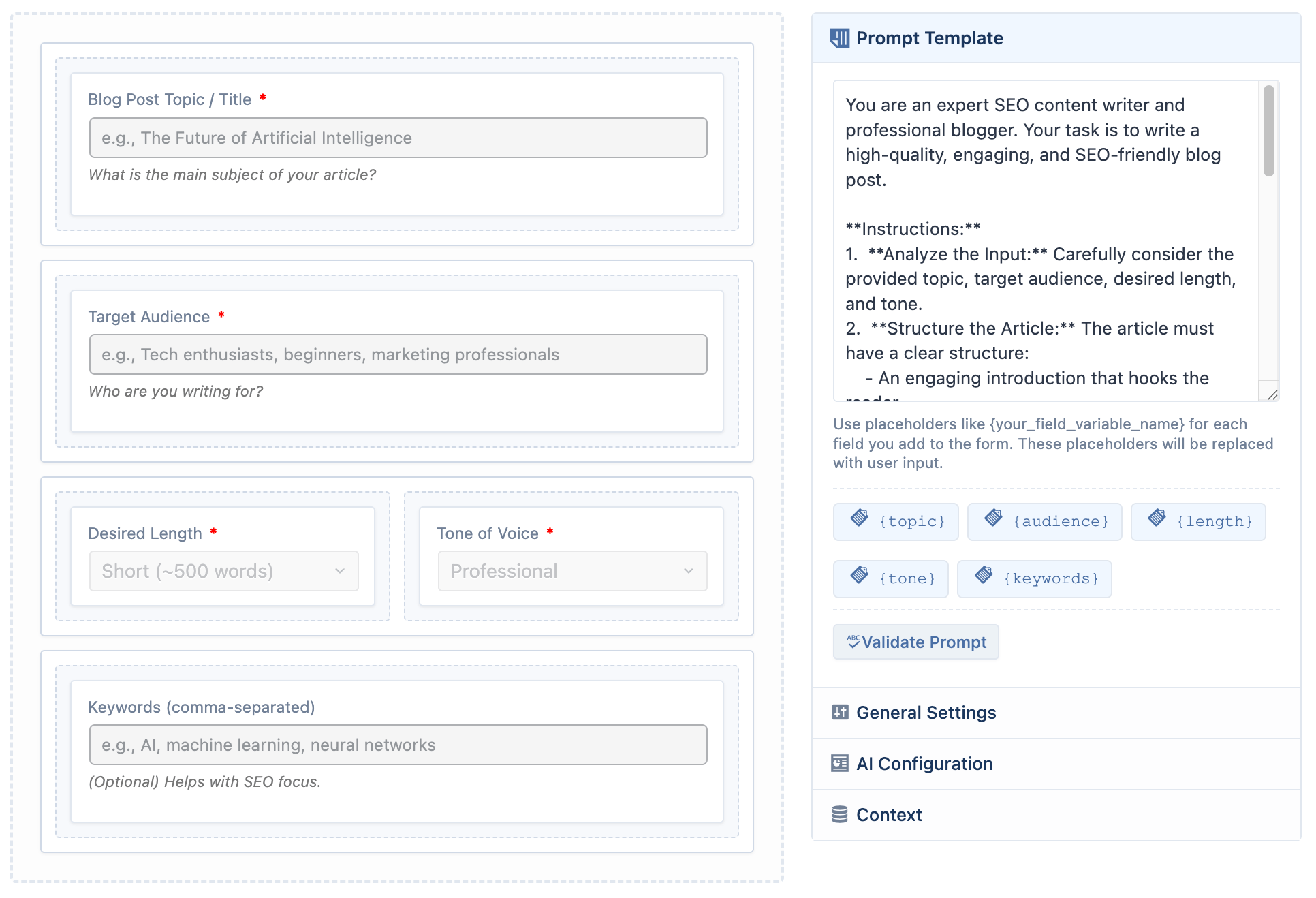Screen dimensions: 1316x898
Task: Click the AI Configuration icon
Action: (x=840, y=764)
